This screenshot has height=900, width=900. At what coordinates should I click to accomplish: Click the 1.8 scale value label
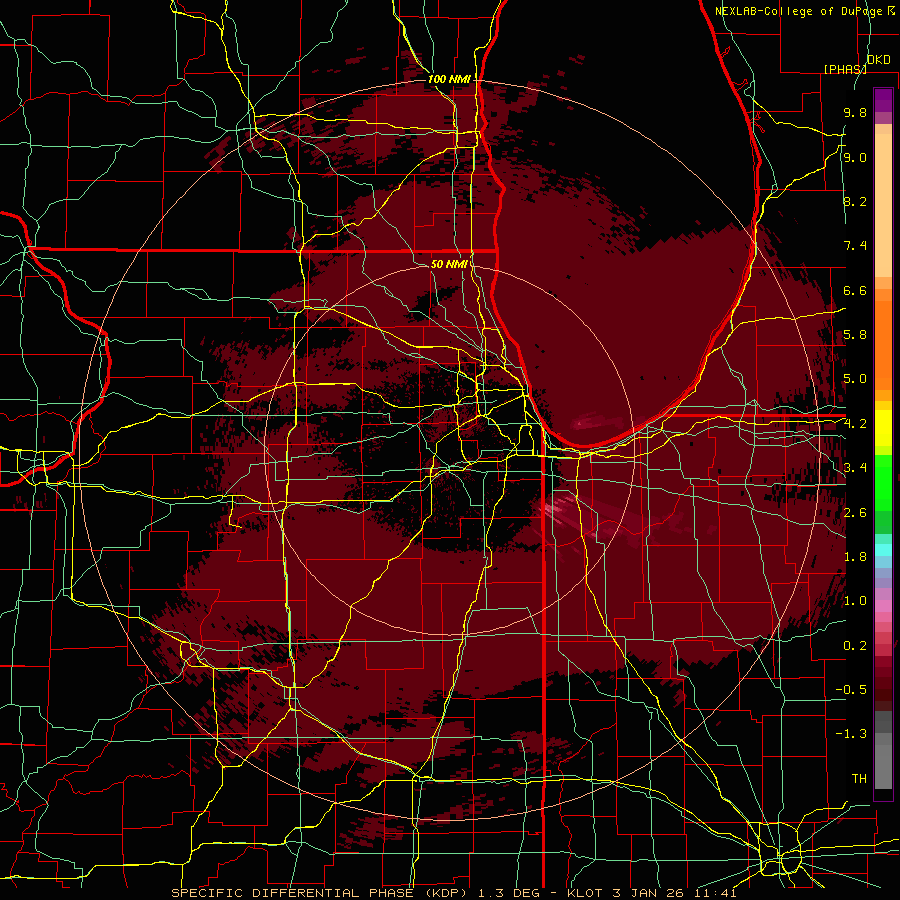pos(855,557)
